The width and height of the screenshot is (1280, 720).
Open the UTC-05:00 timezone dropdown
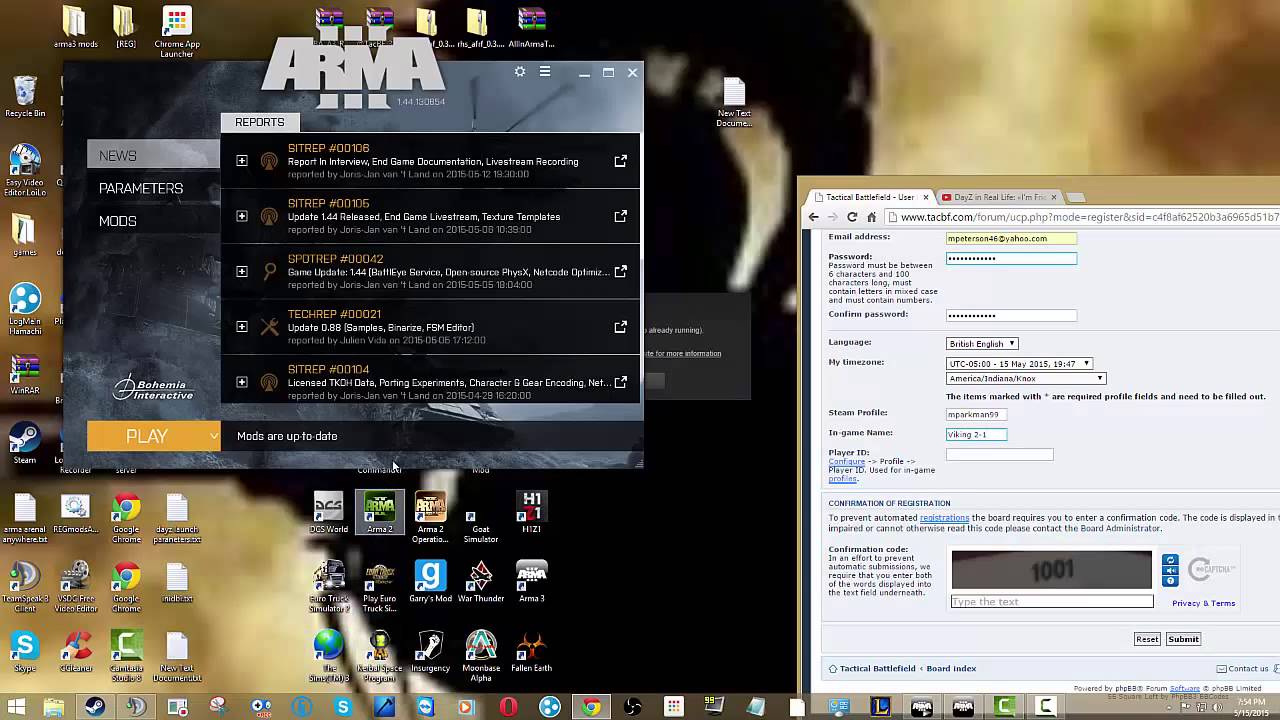[1019, 363]
